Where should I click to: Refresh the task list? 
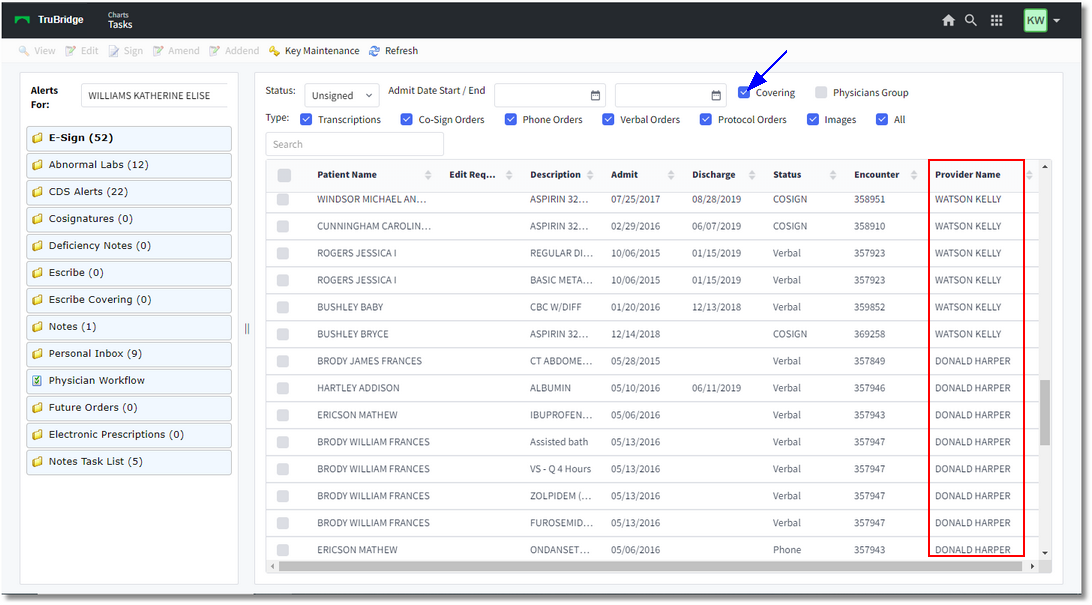tap(393, 51)
